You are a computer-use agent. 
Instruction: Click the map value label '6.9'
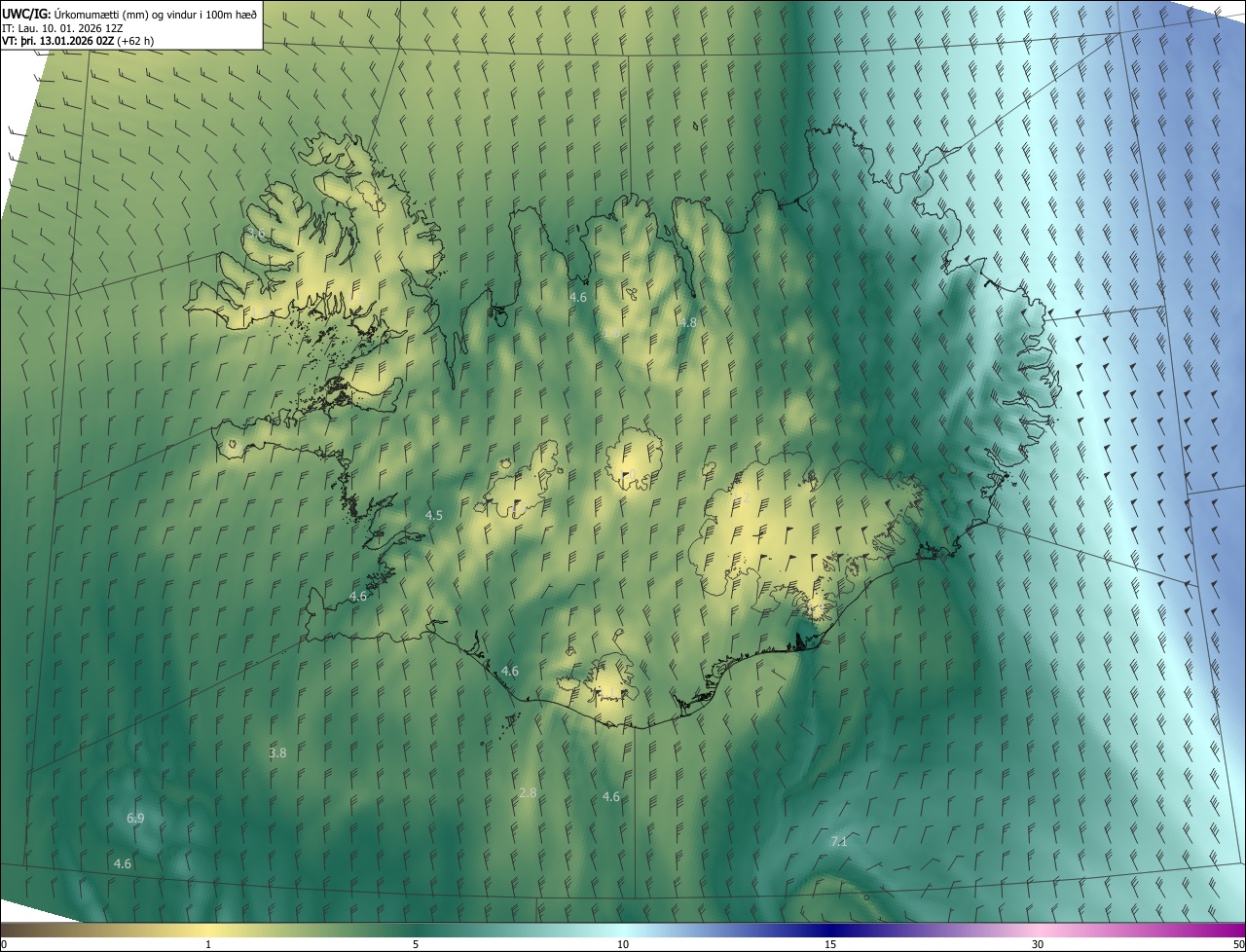coord(135,819)
